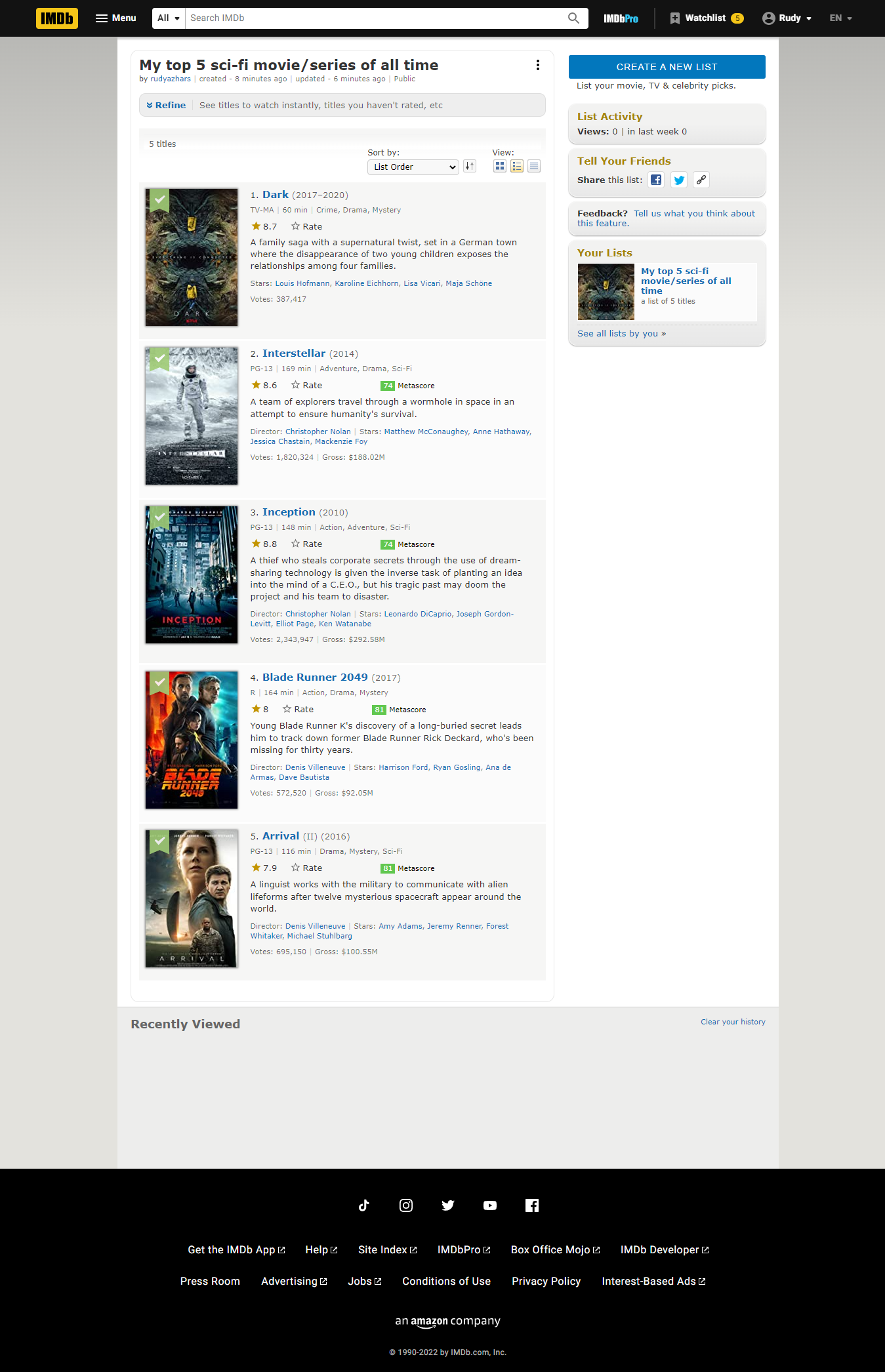885x1372 pixels.
Task: Switch to compact list view
Action: (x=534, y=167)
